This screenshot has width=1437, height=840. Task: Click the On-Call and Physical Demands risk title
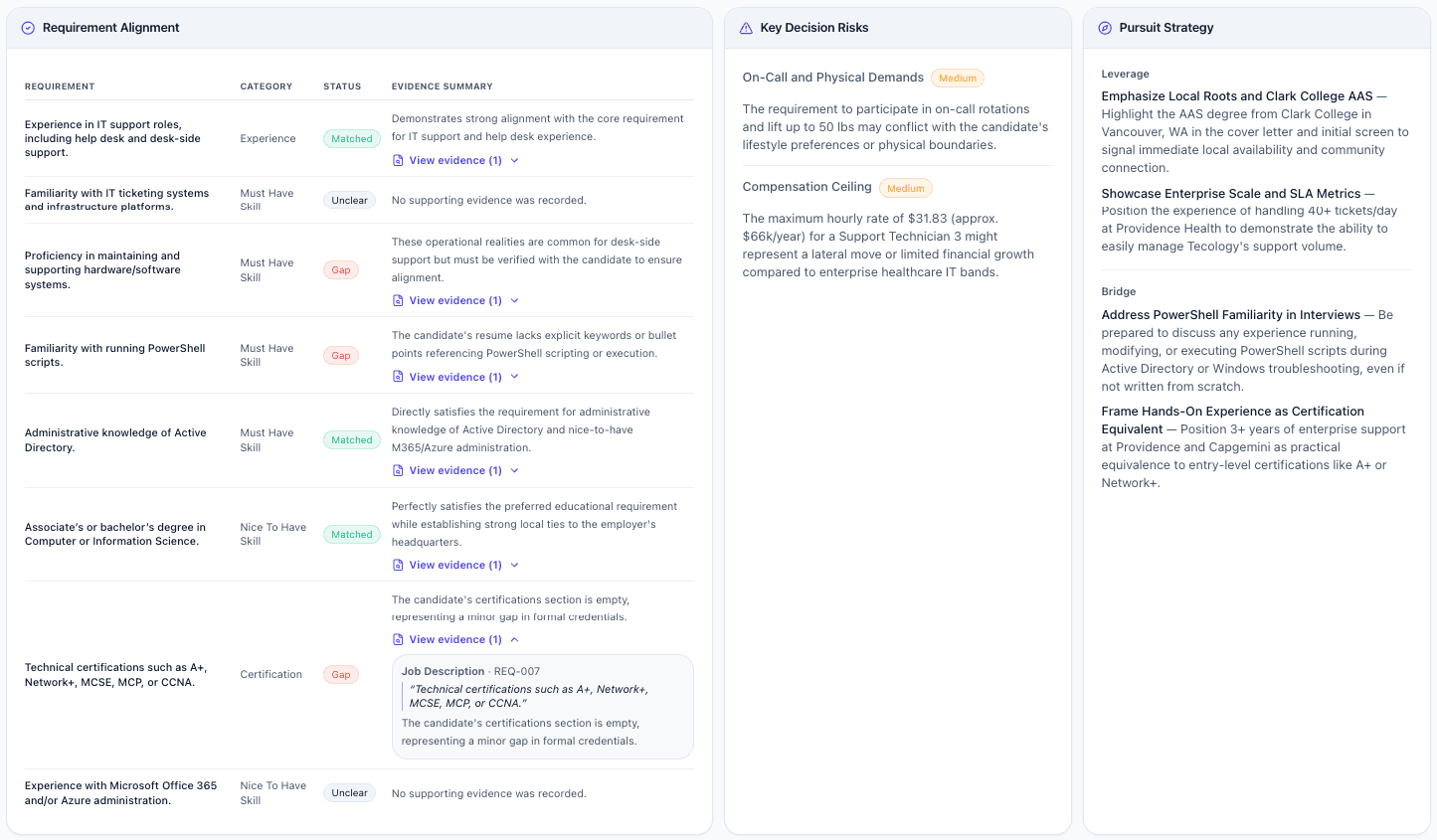(x=833, y=78)
